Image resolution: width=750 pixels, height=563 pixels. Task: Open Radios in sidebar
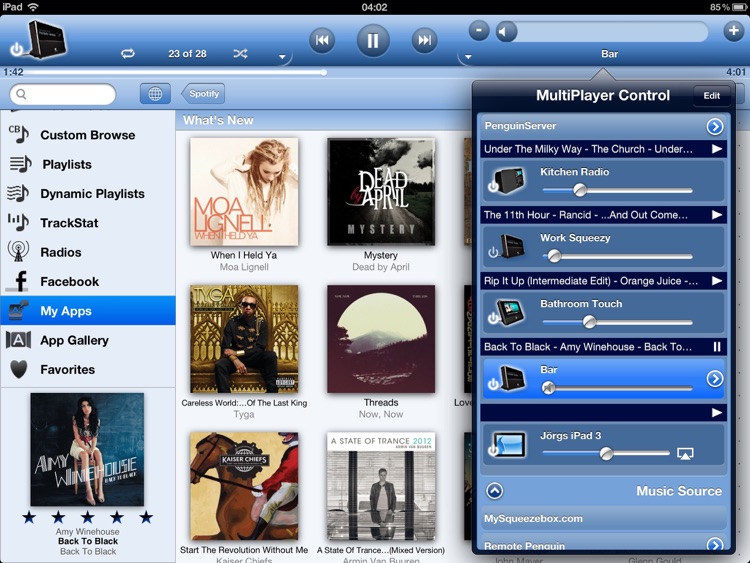[x=88, y=252]
